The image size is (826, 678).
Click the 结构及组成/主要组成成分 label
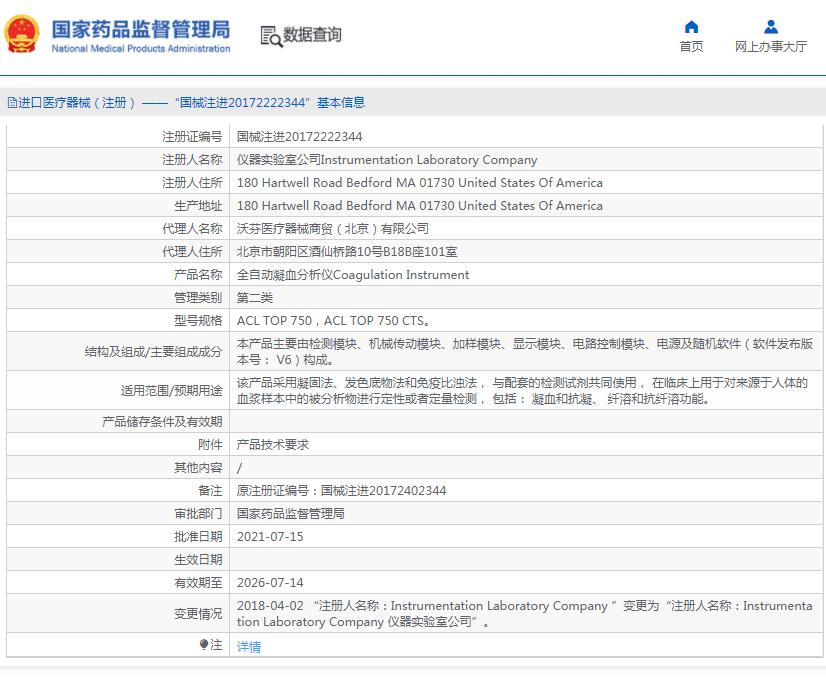click(153, 352)
